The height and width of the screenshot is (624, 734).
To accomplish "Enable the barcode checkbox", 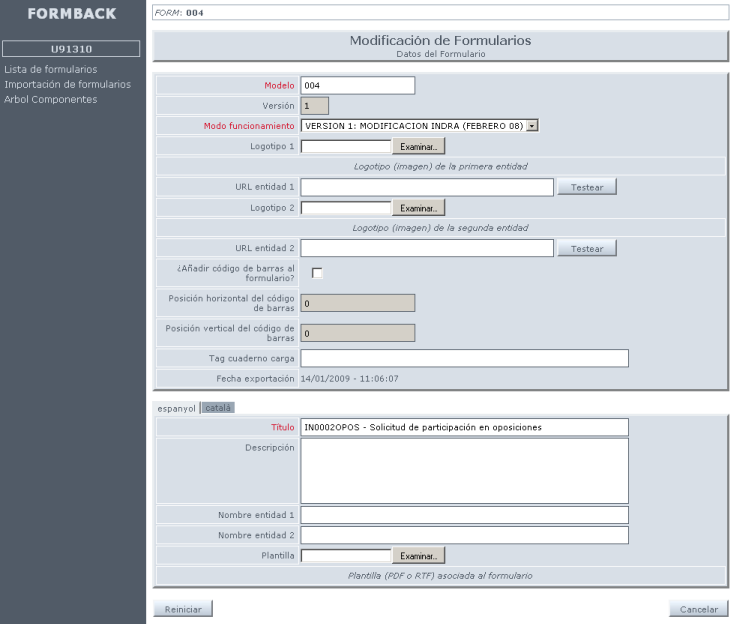I will [x=317, y=274].
